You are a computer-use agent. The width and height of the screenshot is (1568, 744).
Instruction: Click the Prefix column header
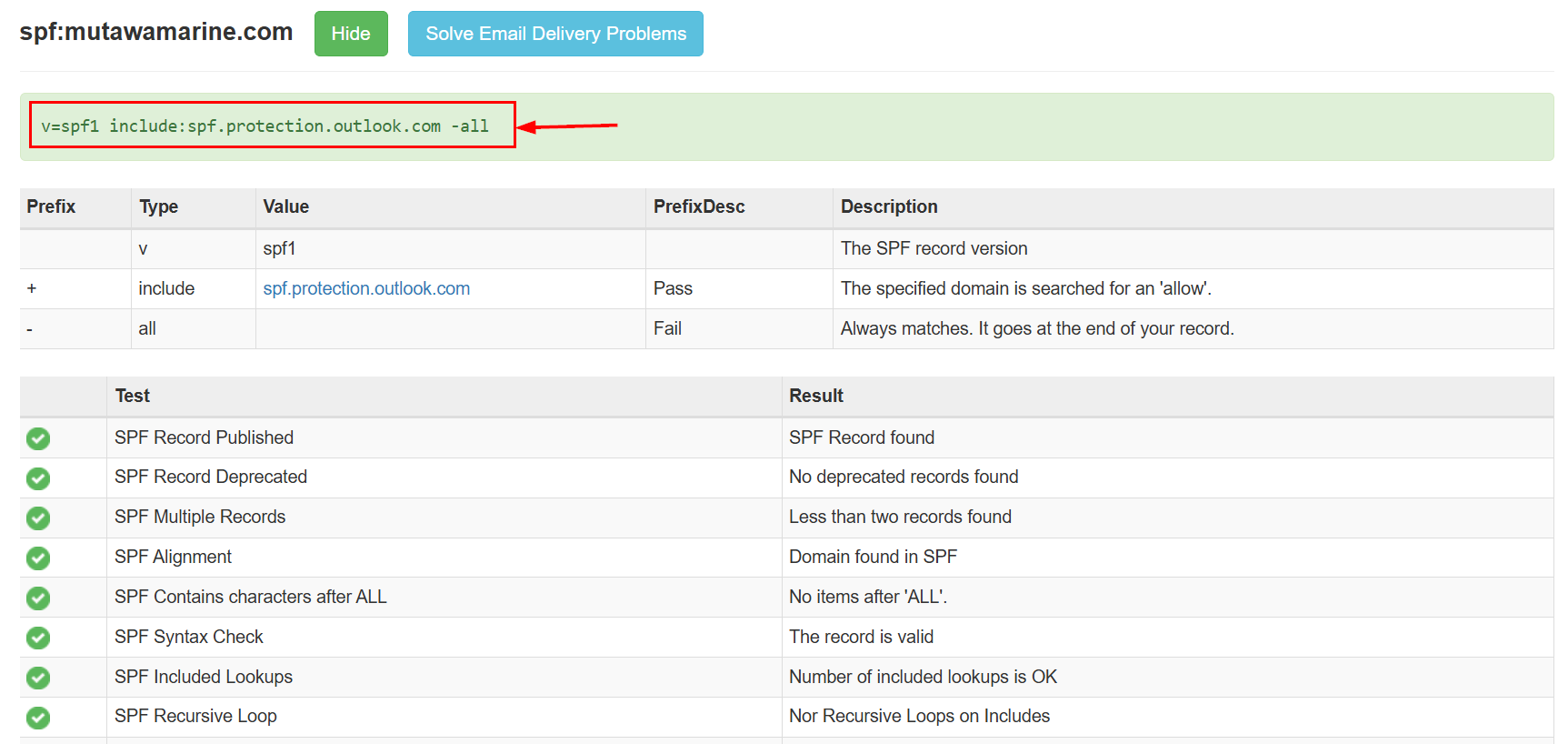(x=51, y=206)
